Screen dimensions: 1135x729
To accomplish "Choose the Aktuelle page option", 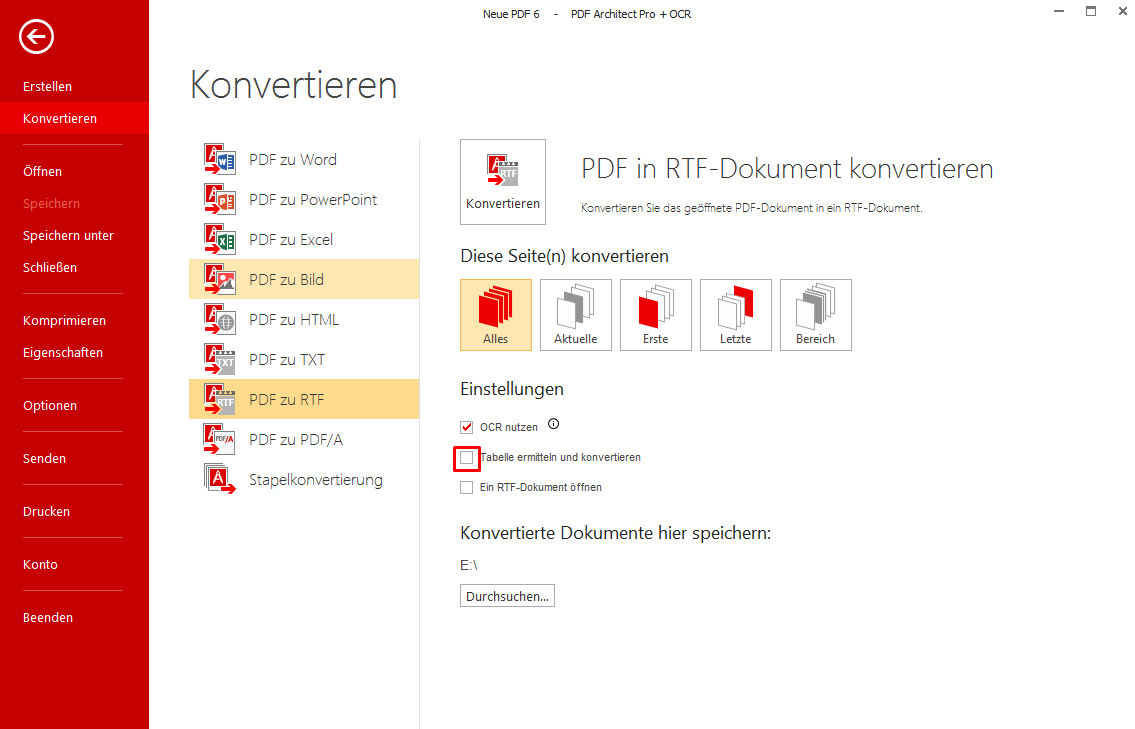I will pos(575,315).
